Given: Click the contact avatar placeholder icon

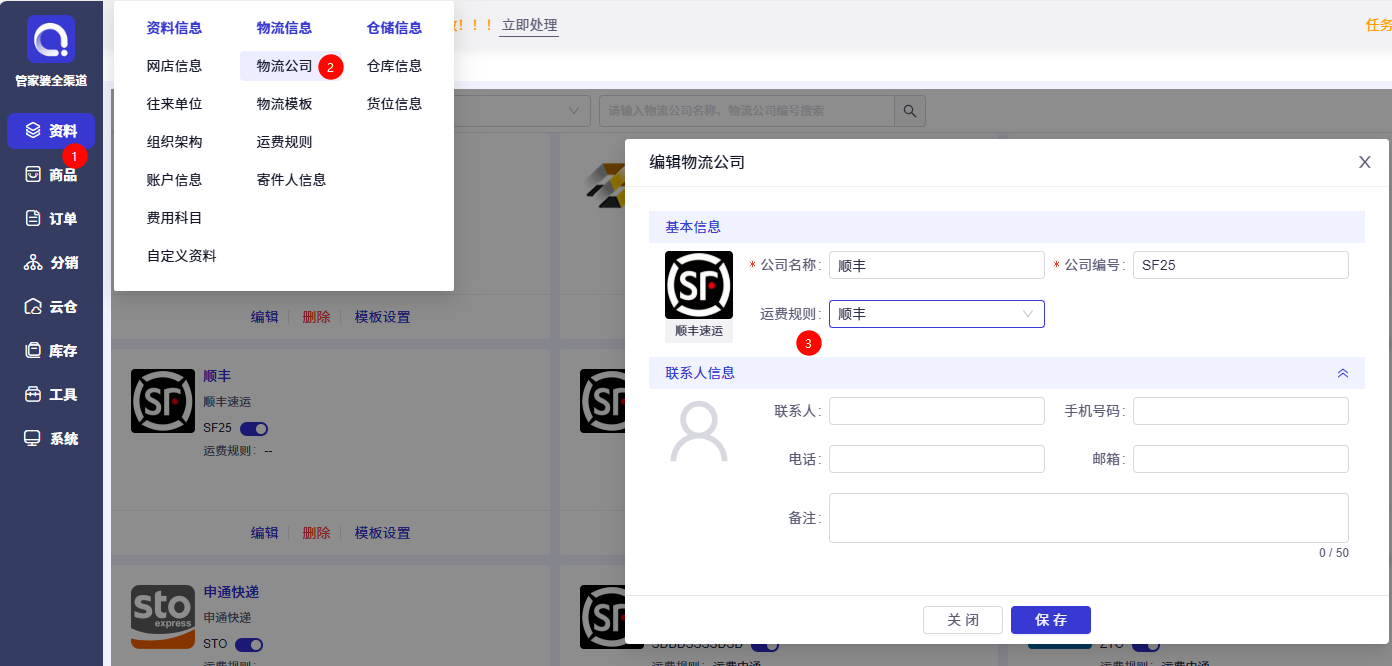Looking at the screenshot, I should coord(699,431).
